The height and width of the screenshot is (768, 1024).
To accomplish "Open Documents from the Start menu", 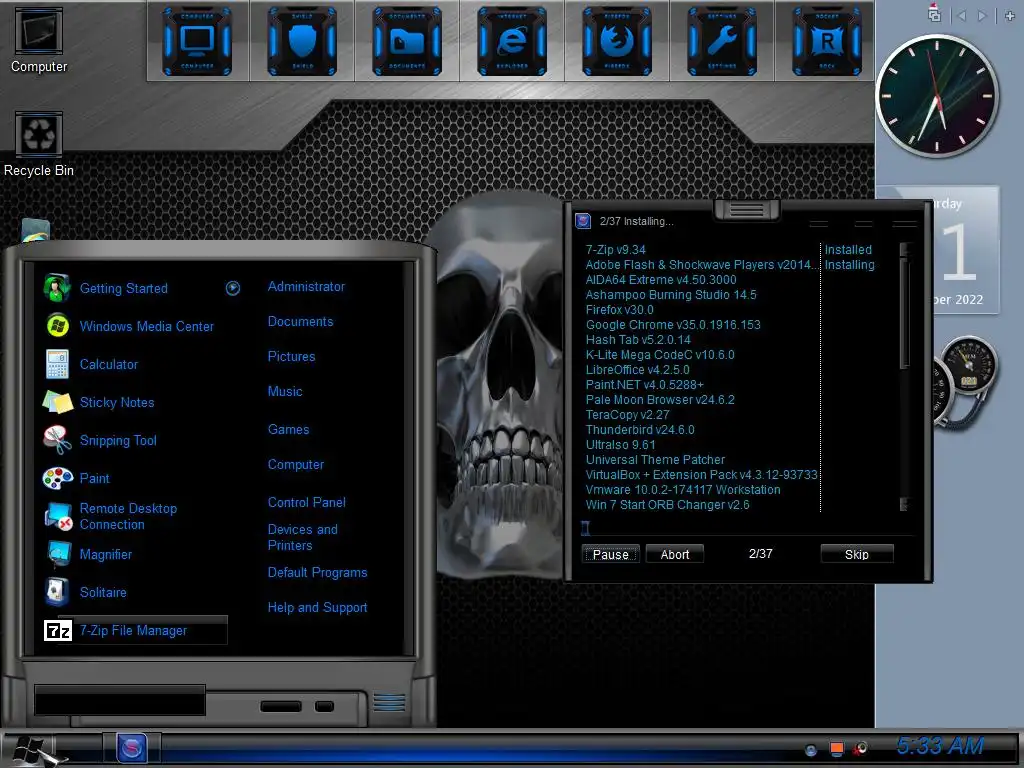I will [x=300, y=321].
